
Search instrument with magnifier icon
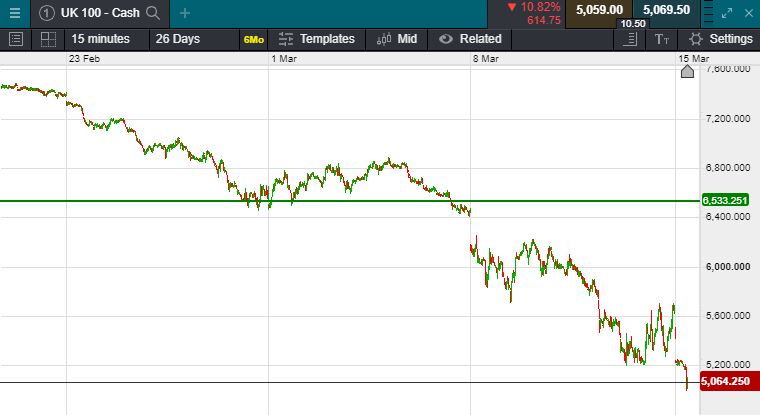tap(152, 13)
